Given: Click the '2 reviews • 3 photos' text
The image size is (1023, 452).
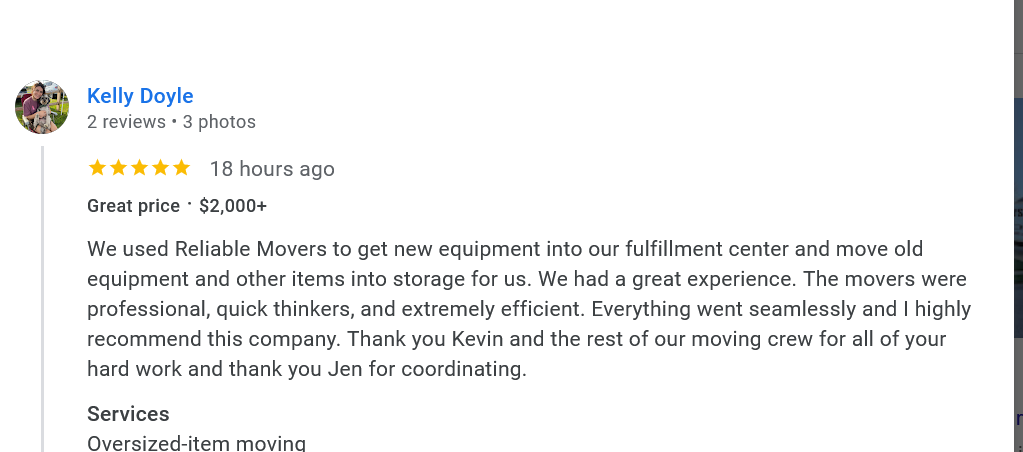Looking at the screenshot, I should click(171, 122).
